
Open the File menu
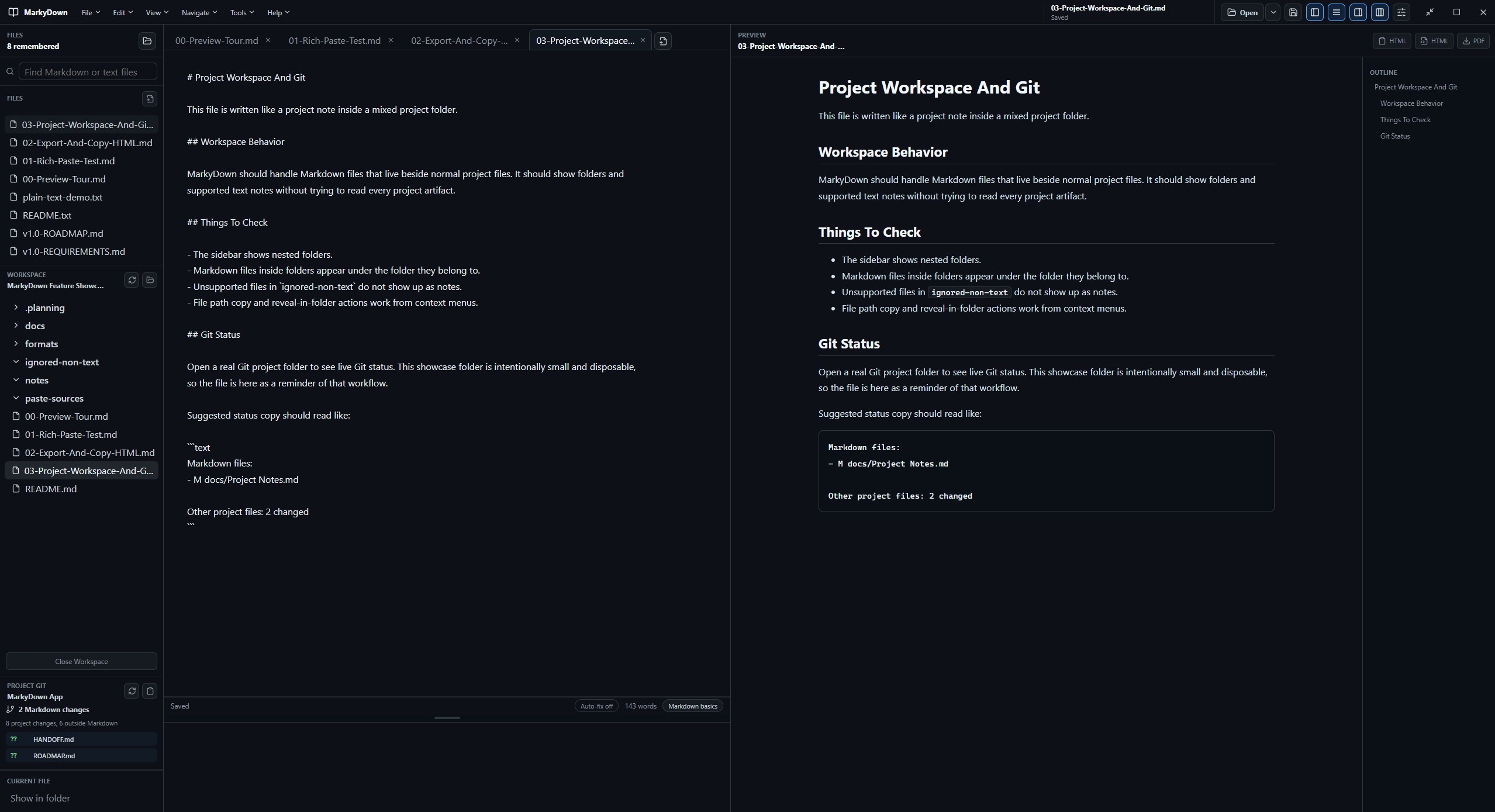tap(91, 12)
